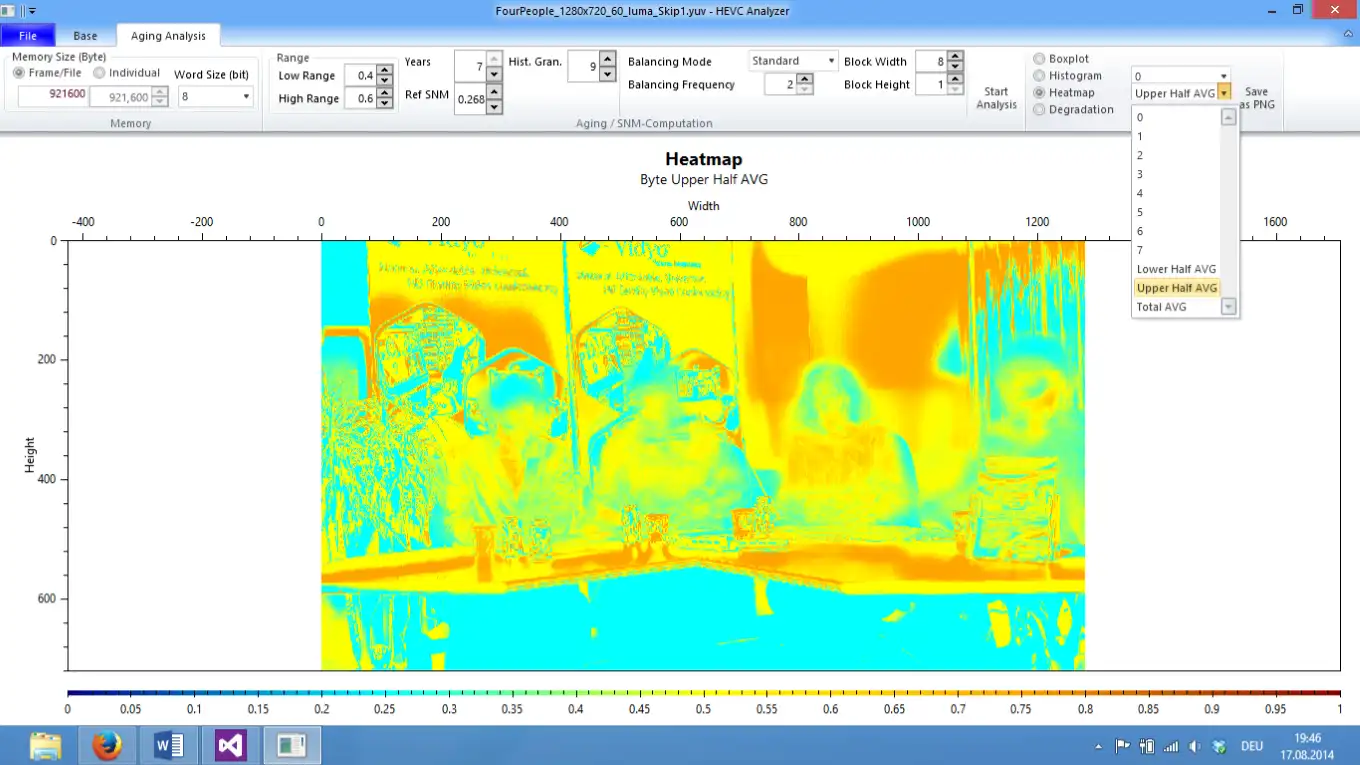The width and height of the screenshot is (1360, 765).
Task: Click the Start Analysis button
Action: point(996,98)
